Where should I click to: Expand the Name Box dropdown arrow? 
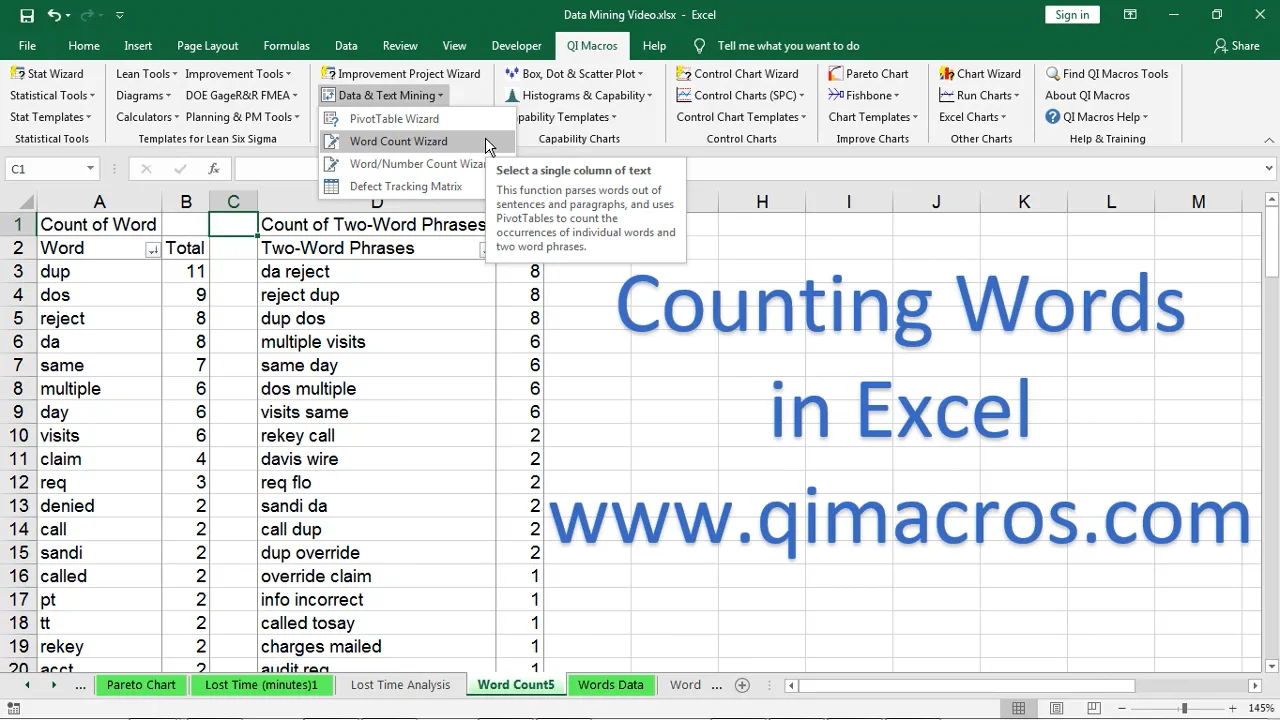coord(90,169)
